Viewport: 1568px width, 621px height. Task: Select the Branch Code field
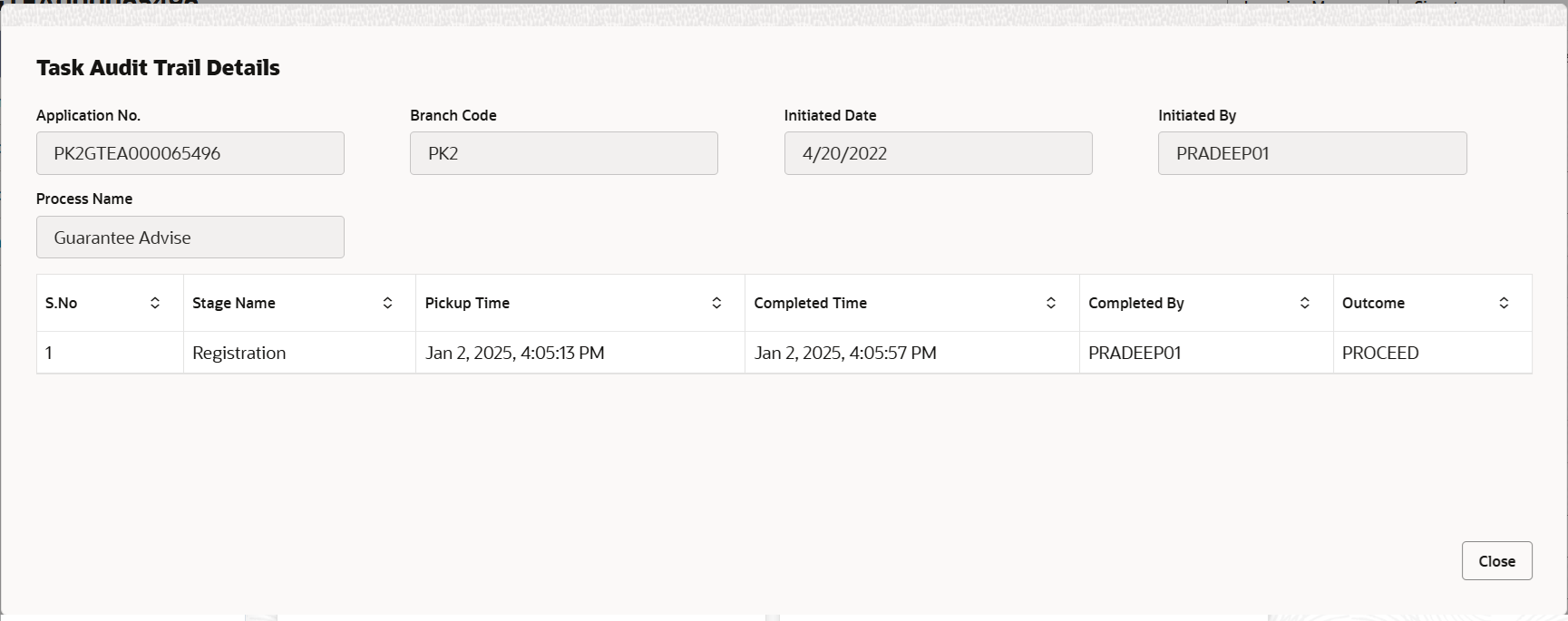564,153
